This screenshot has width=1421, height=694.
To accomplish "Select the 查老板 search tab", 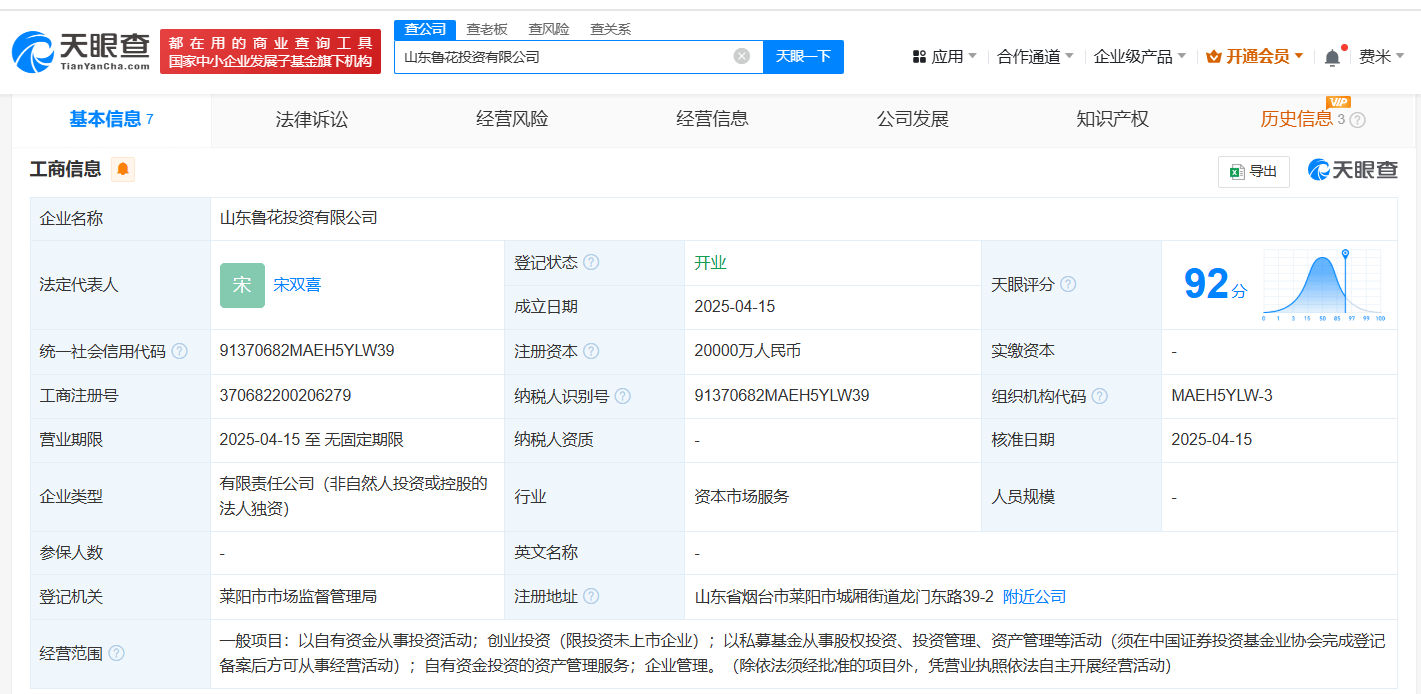I will 487,29.
